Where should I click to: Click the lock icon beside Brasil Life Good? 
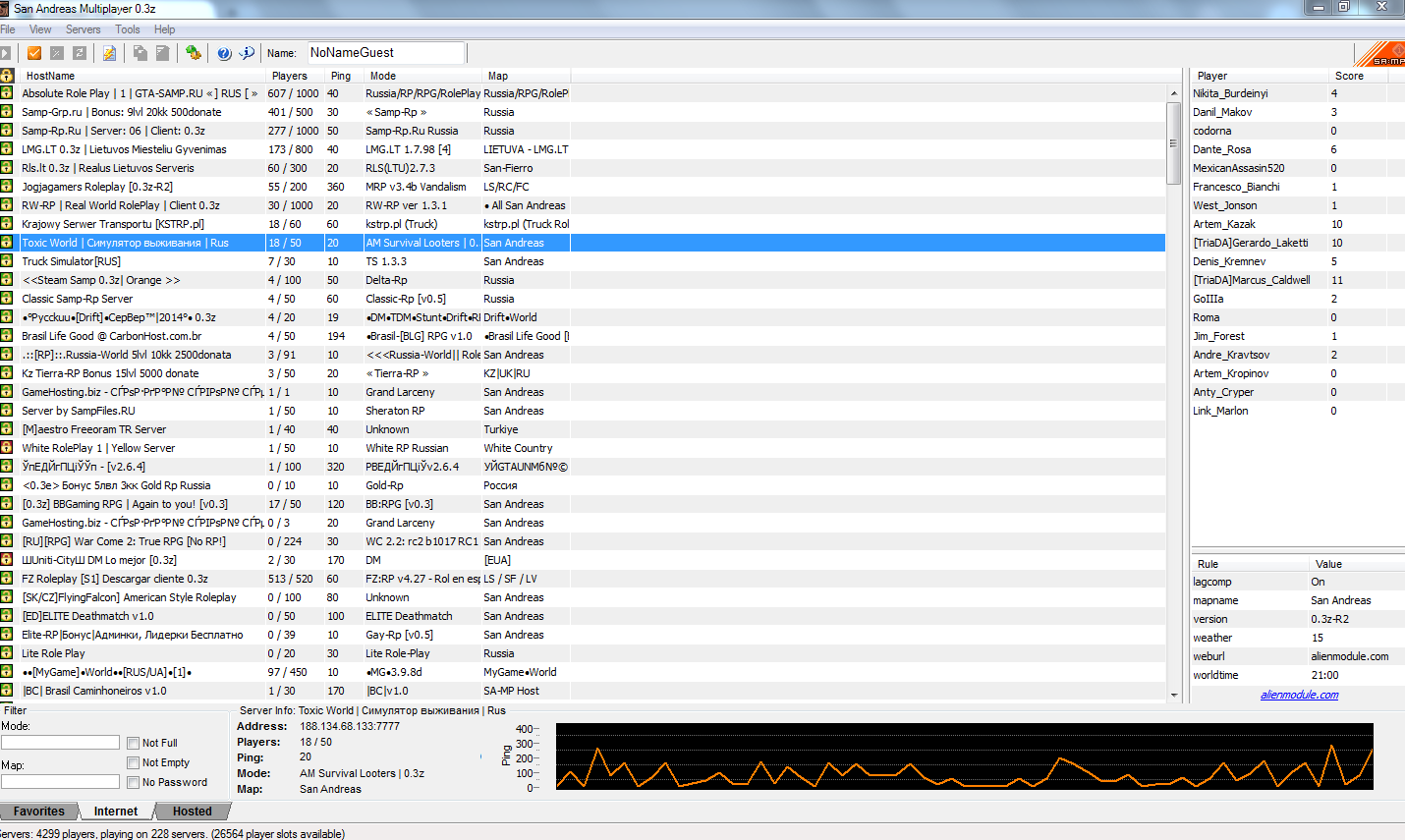point(6,336)
